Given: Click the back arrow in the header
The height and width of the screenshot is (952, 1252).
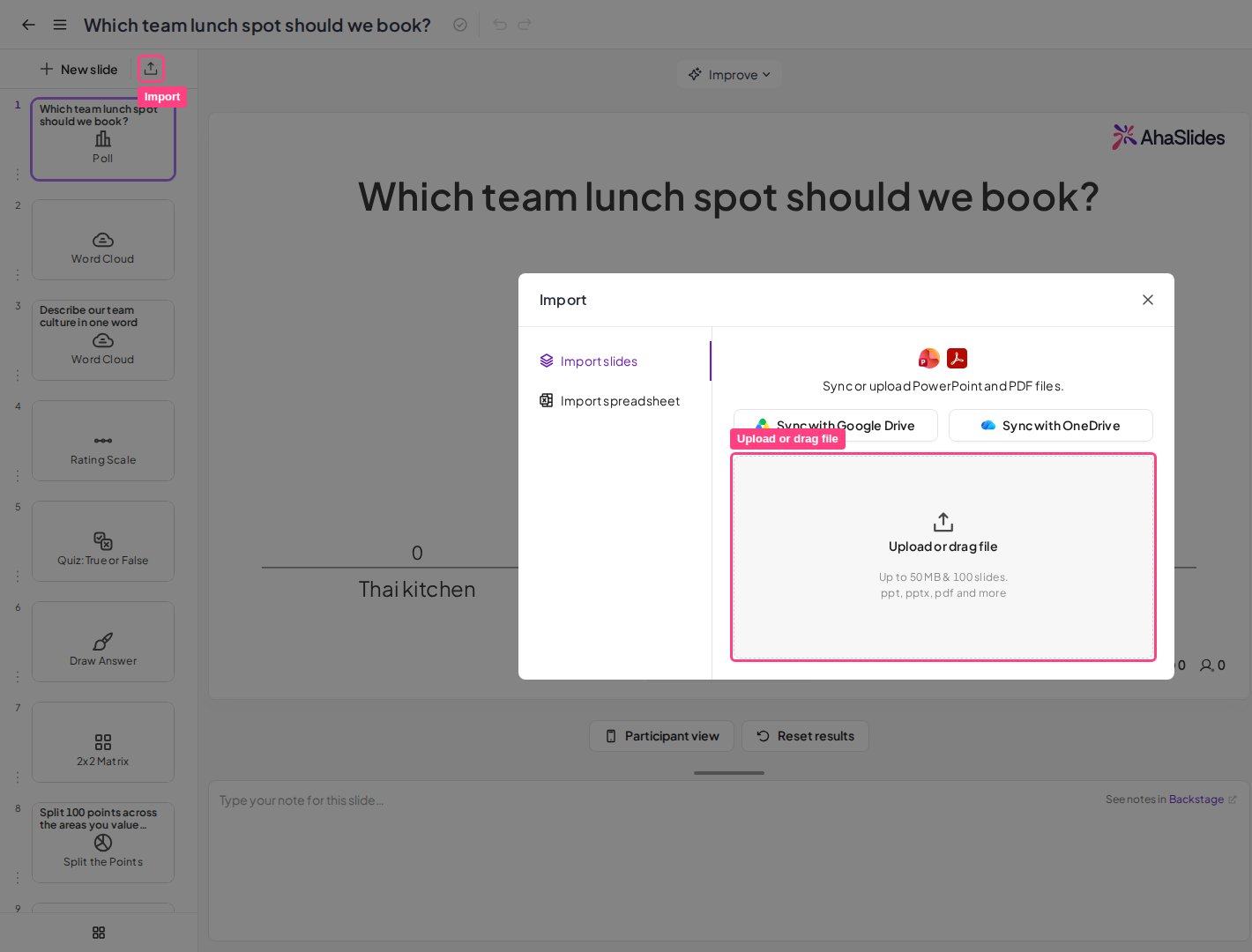Looking at the screenshot, I should [x=28, y=25].
